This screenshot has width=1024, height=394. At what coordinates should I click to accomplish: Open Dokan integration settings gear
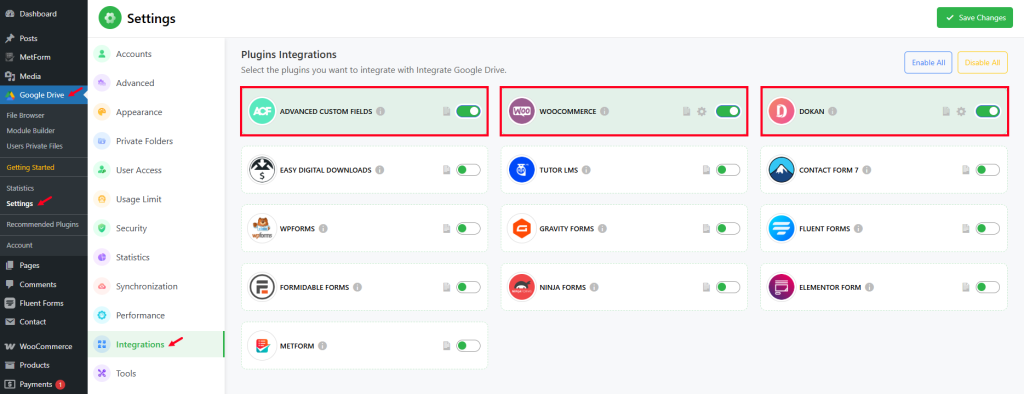coord(961,111)
